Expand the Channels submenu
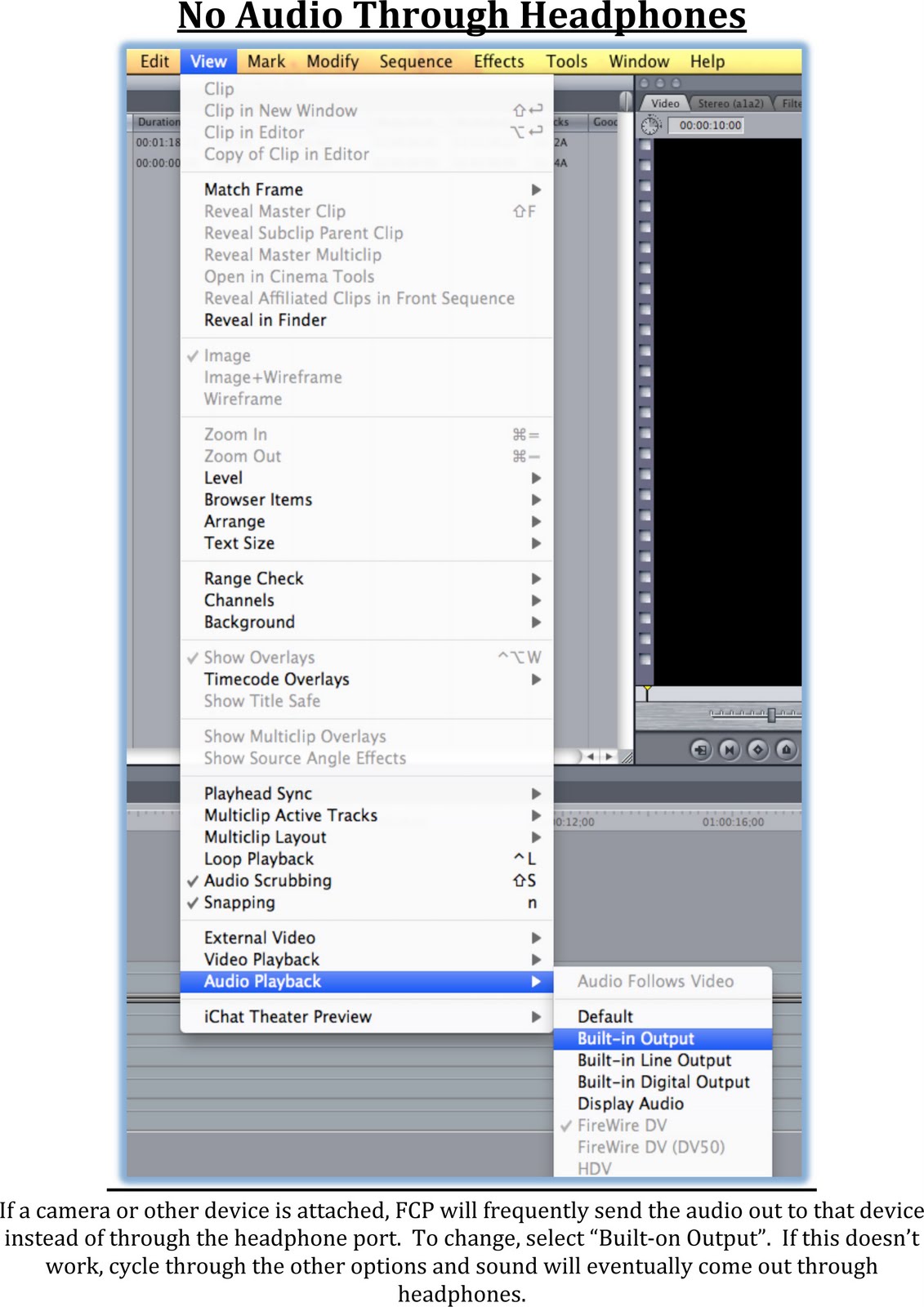This screenshot has width=924, height=1307. click(366, 600)
